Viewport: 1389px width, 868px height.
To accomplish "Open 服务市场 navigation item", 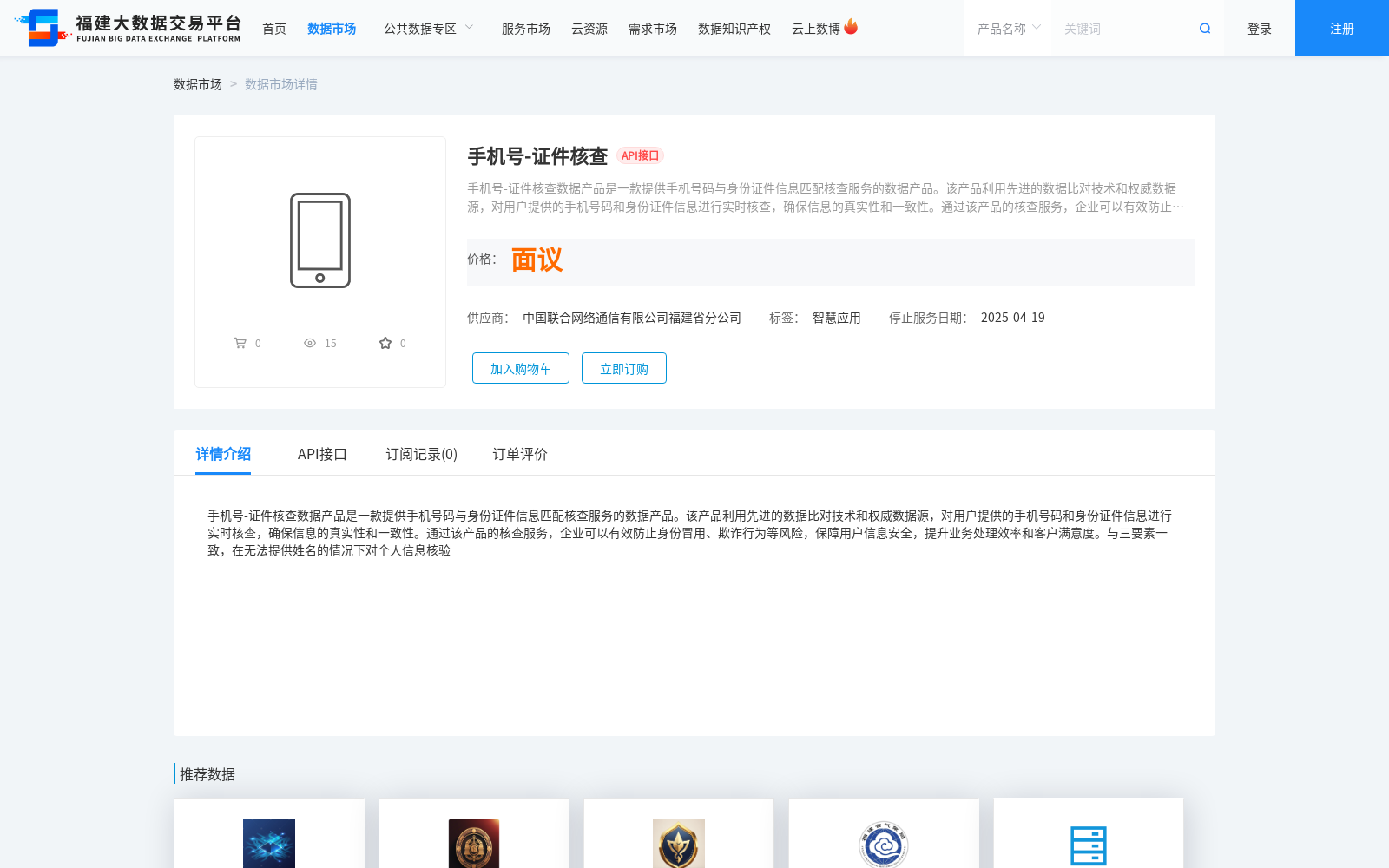I will click(x=526, y=29).
